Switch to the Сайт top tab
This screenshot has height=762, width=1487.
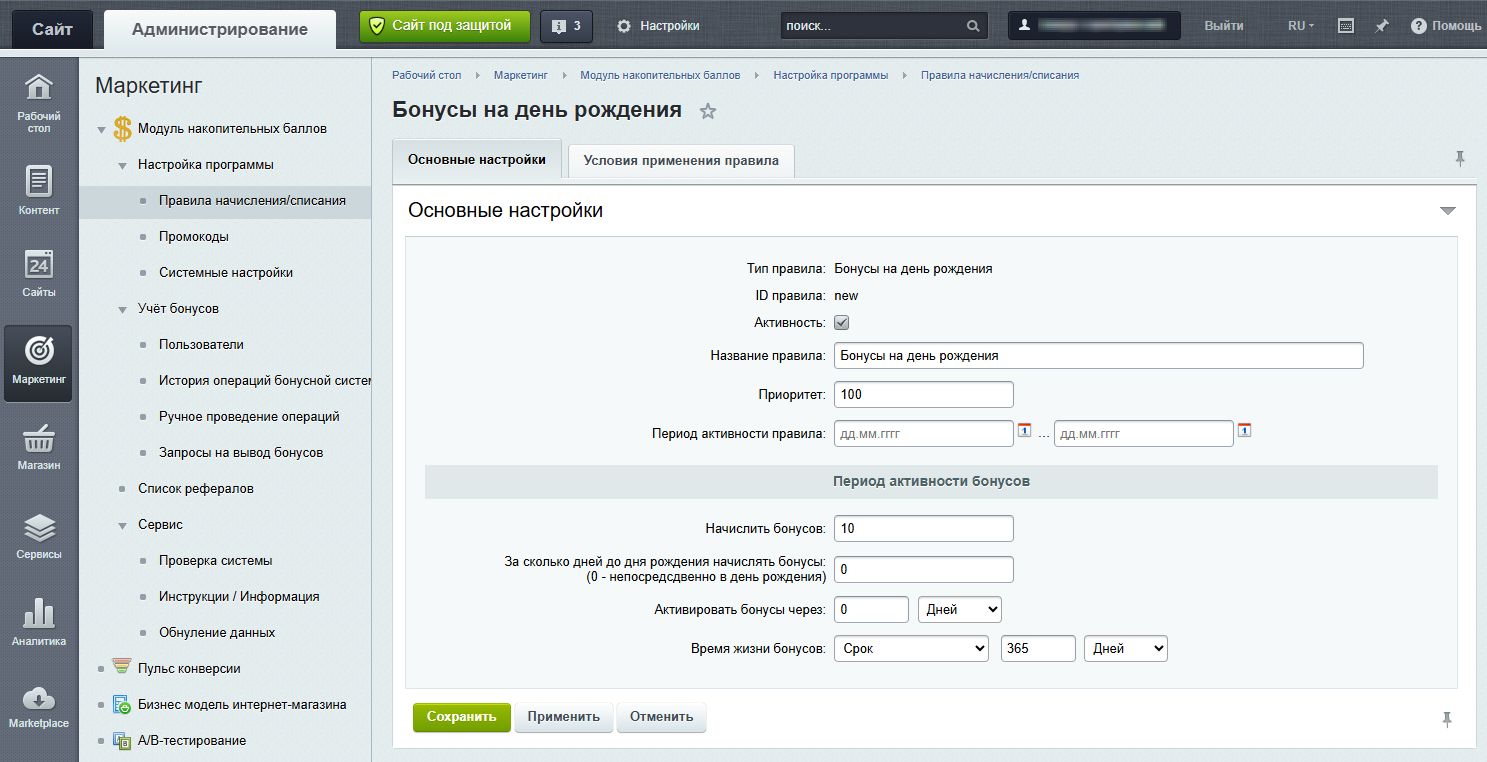point(52,29)
